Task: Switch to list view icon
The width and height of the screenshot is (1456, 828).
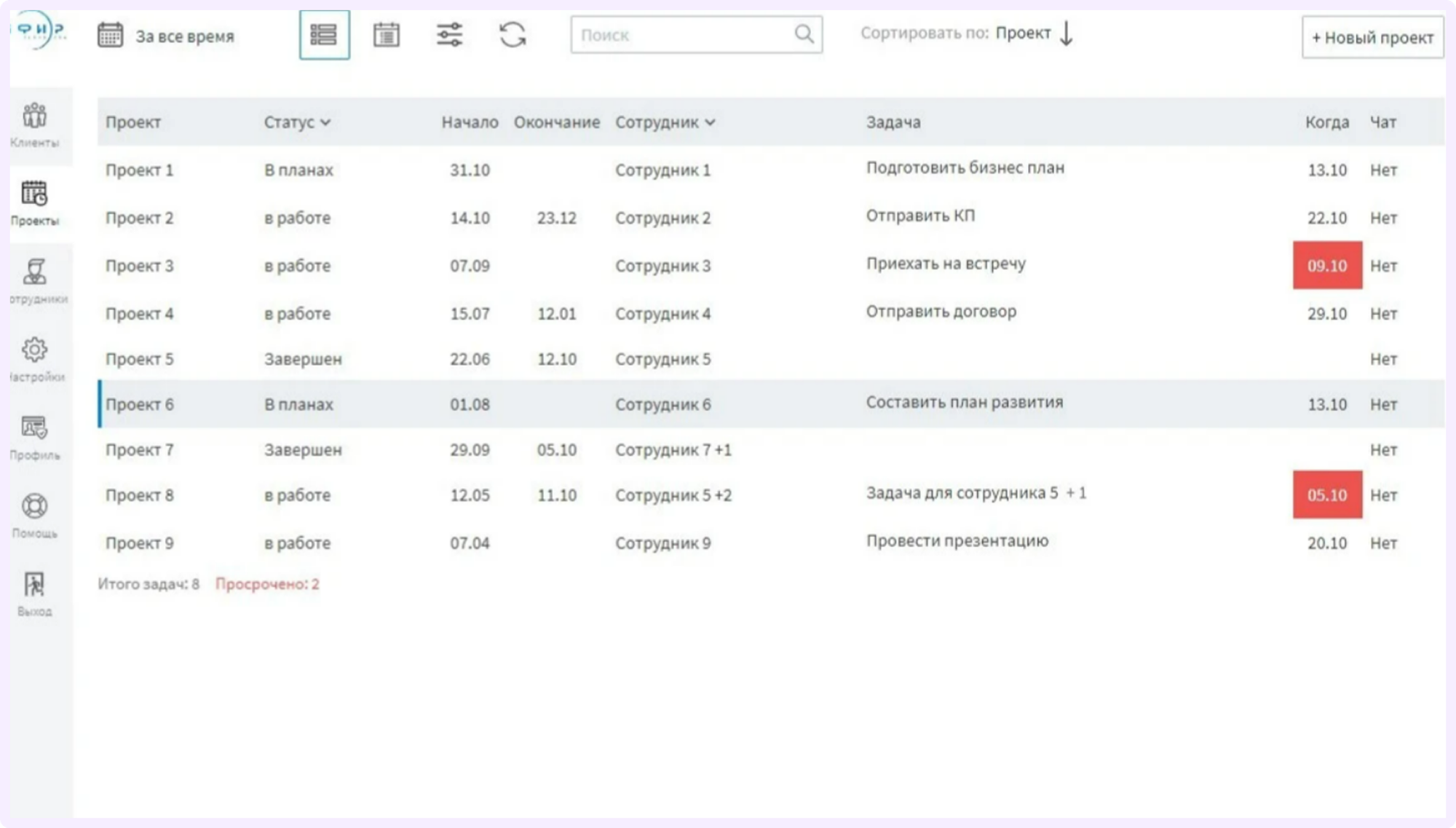Action: point(324,35)
